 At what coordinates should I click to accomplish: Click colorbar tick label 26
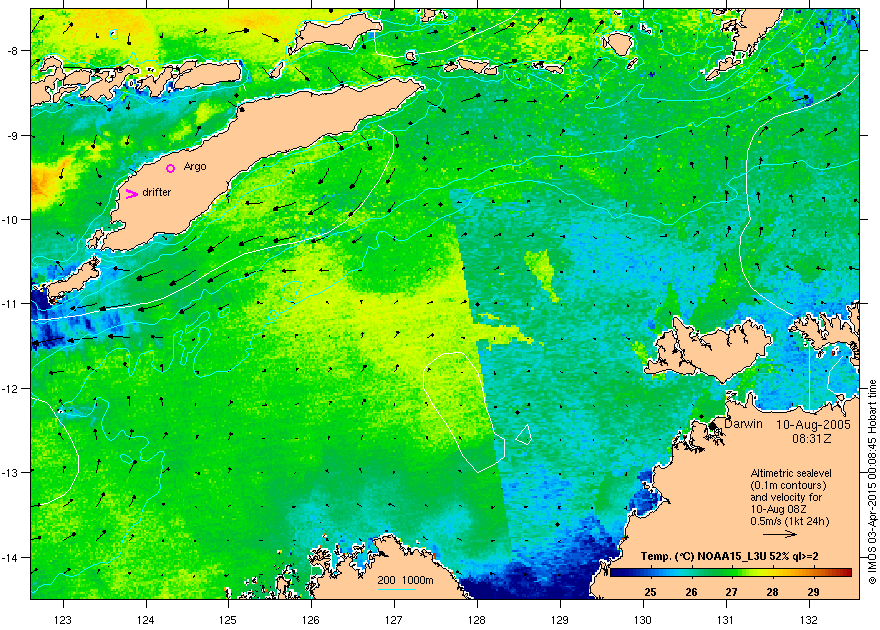(x=691, y=592)
